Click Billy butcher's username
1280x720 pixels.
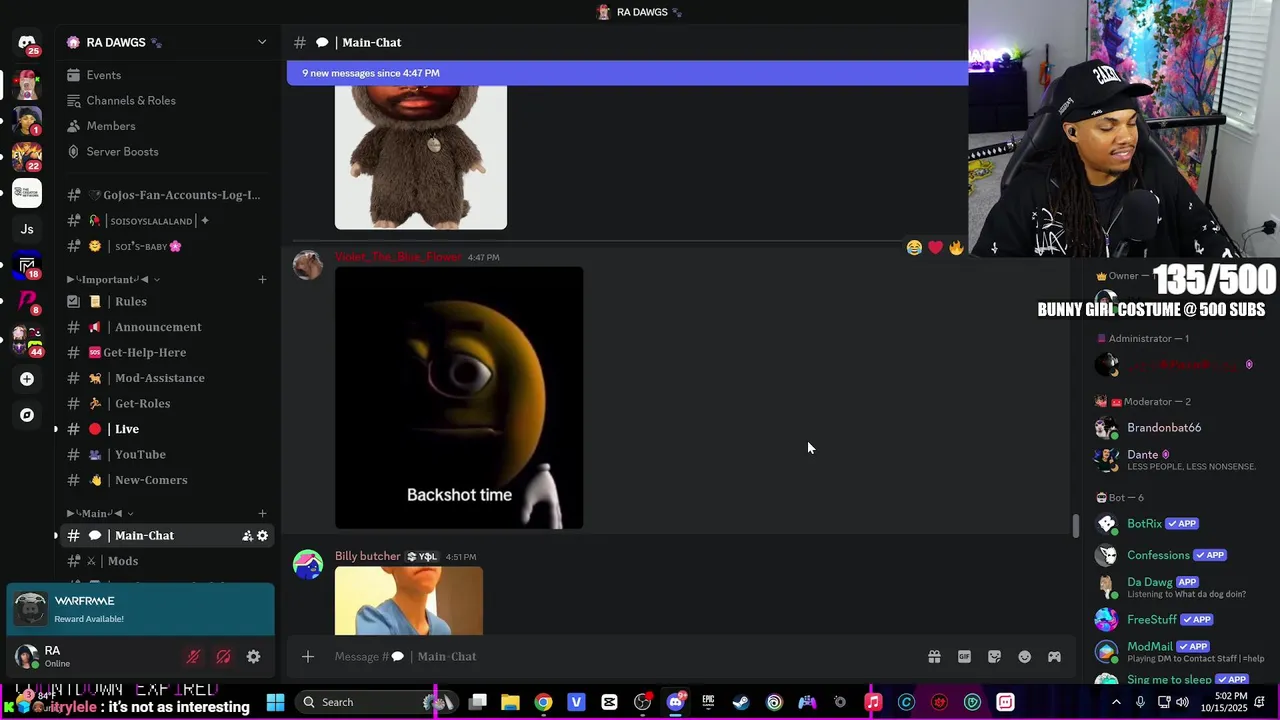(367, 556)
